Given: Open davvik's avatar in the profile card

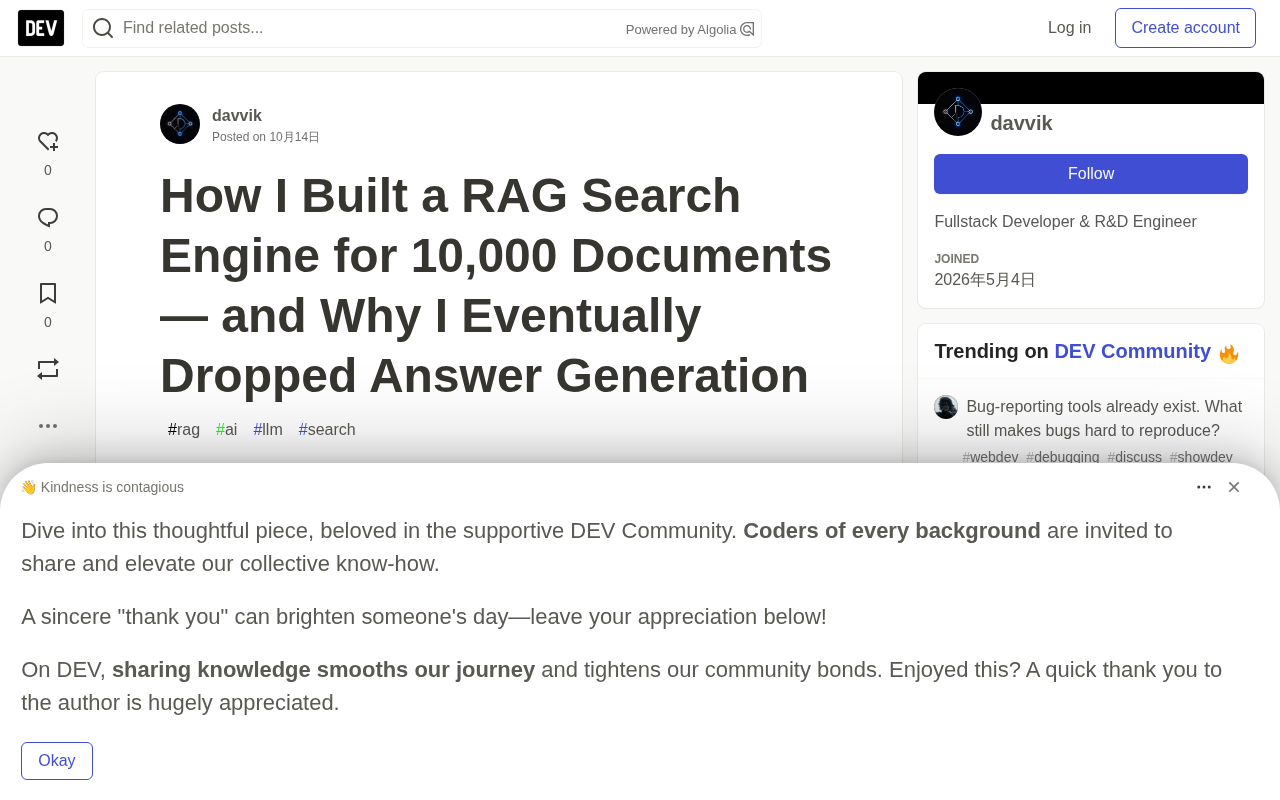Looking at the screenshot, I should (958, 112).
